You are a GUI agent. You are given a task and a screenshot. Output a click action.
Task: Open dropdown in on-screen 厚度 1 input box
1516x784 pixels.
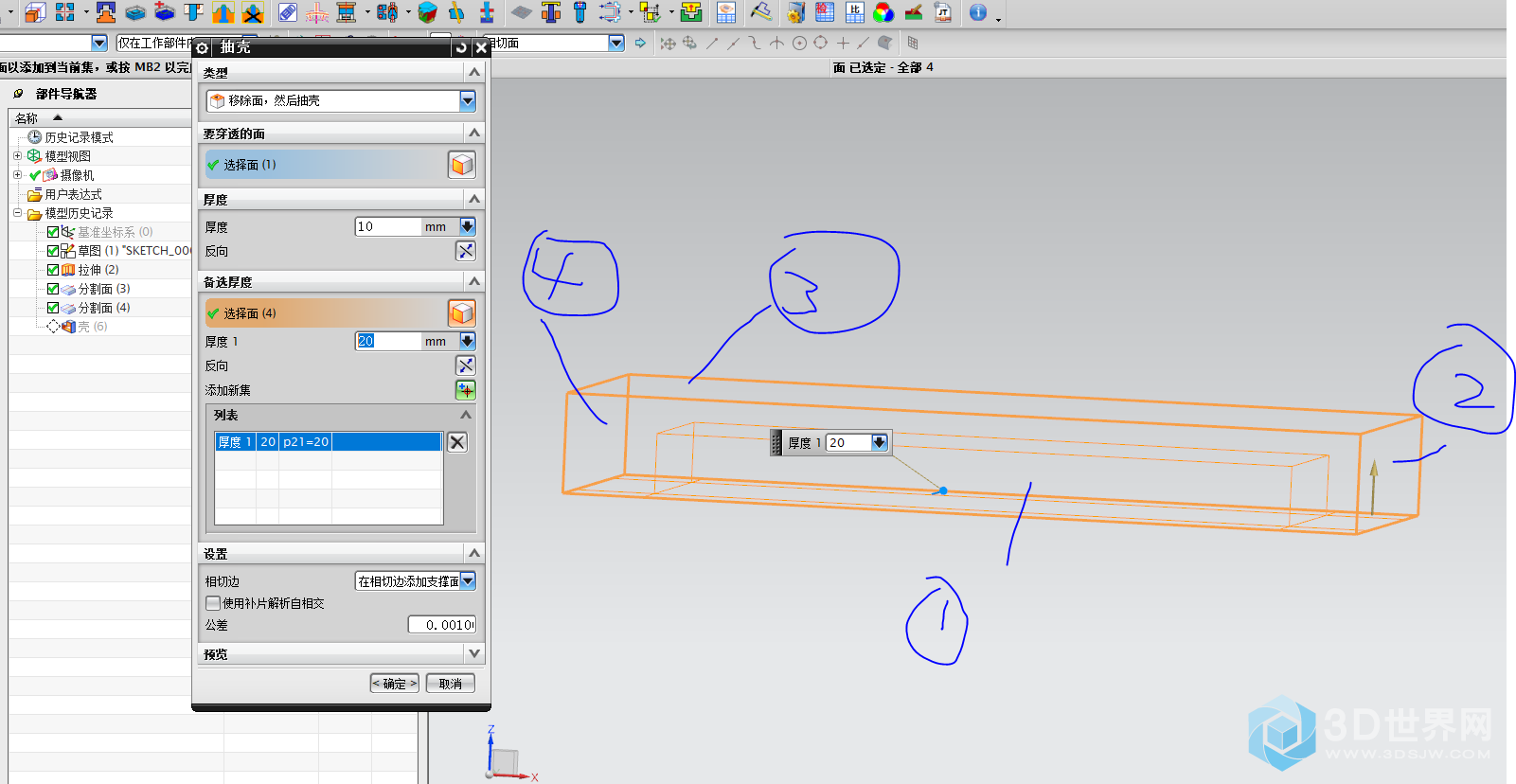coord(880,442)
